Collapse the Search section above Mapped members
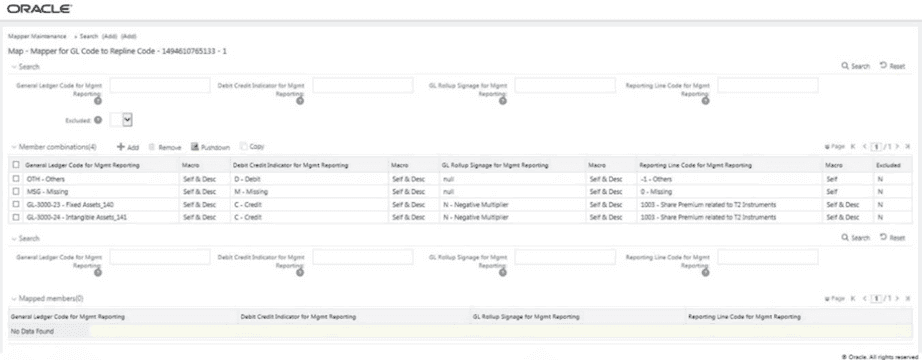 (14, 239)
